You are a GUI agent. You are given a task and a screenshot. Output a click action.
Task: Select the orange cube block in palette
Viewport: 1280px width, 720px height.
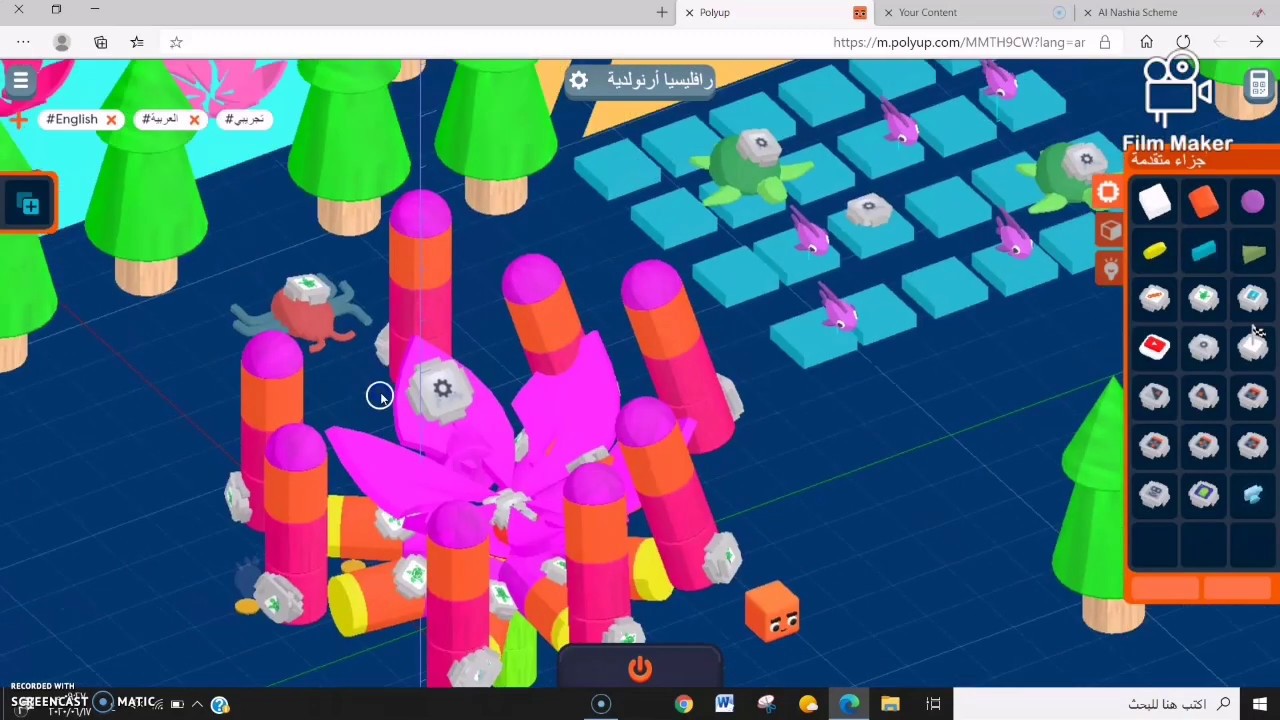coord(1204,203)
